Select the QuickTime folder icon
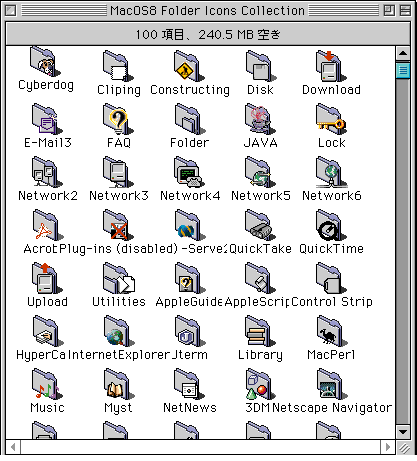 [x=331, y=225]
